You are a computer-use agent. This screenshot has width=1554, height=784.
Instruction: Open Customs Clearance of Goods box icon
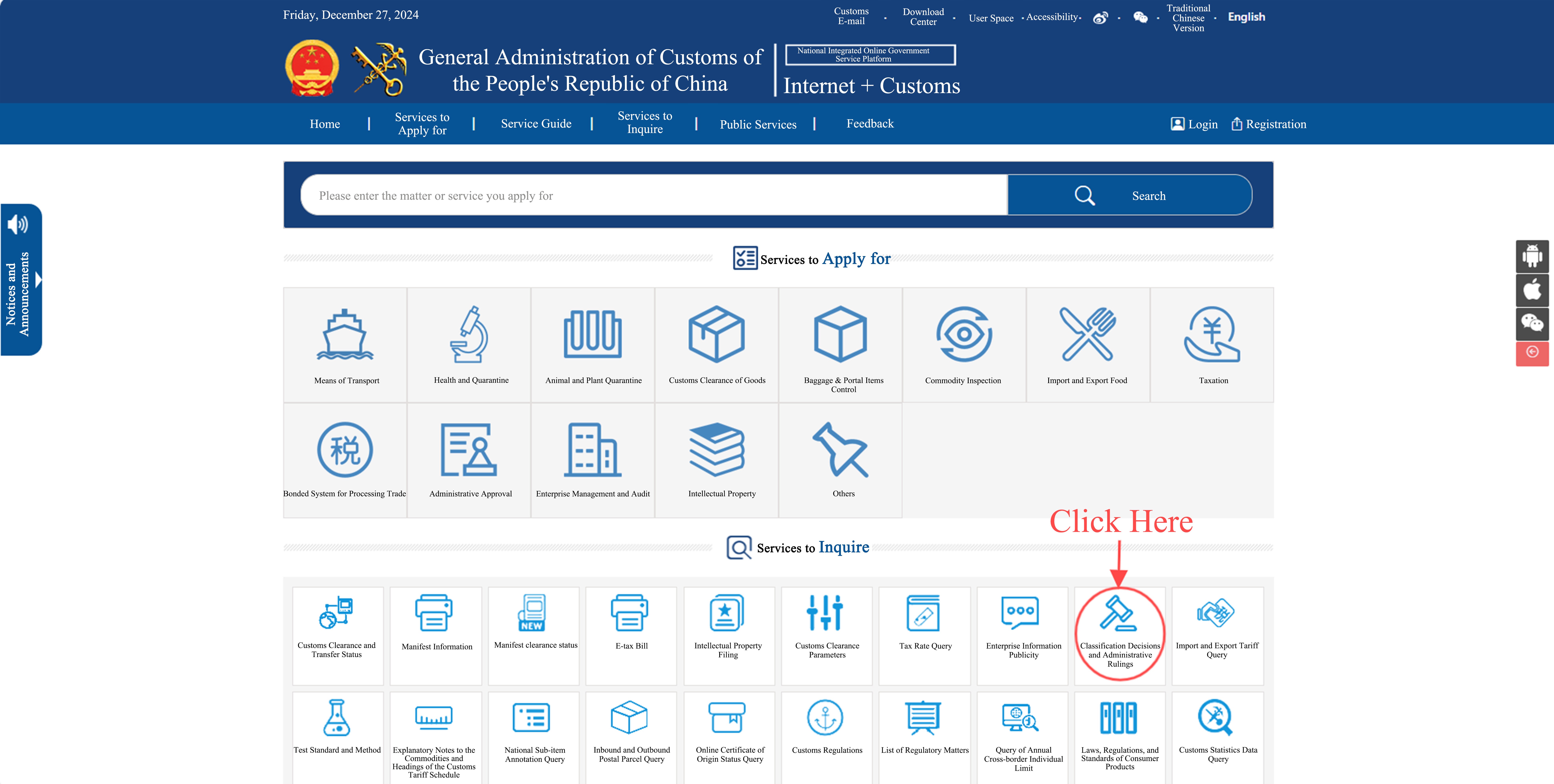click(717, 334)
